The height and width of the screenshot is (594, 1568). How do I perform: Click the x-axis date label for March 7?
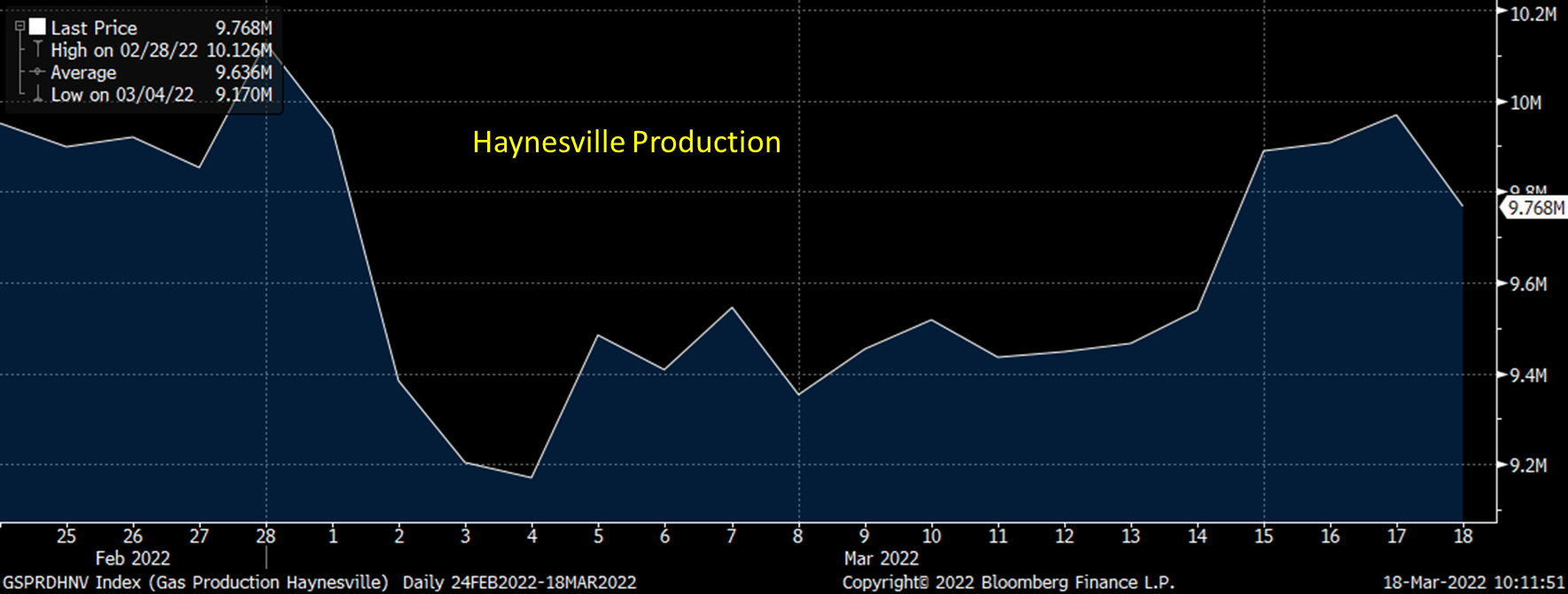coord(732,536)
